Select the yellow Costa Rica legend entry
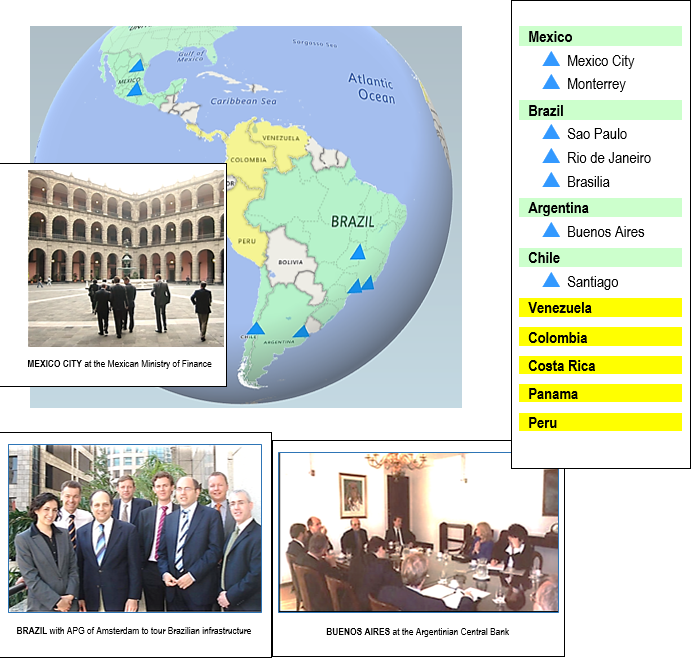Screen dimensions: 694x668 [600, 366]
